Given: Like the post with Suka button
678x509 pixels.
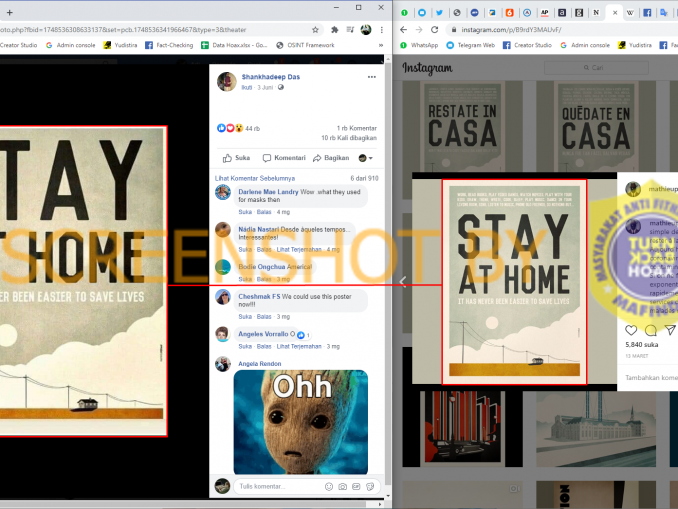Looking at the screenshot, I should [x=237, y=158].
